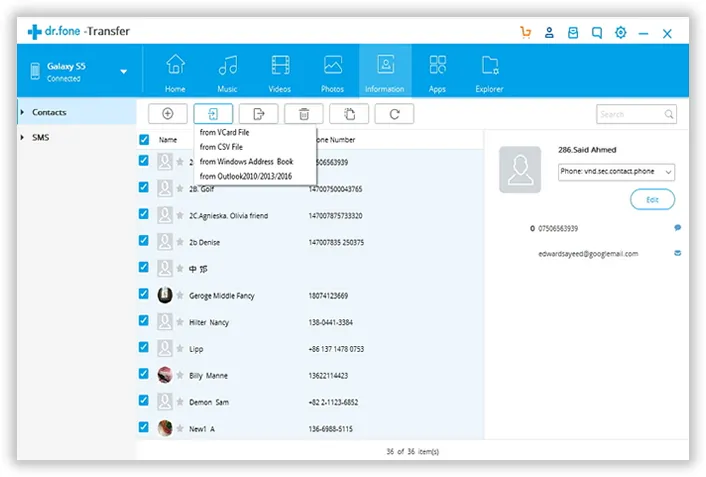Open the user account icon

coord(549,32)
